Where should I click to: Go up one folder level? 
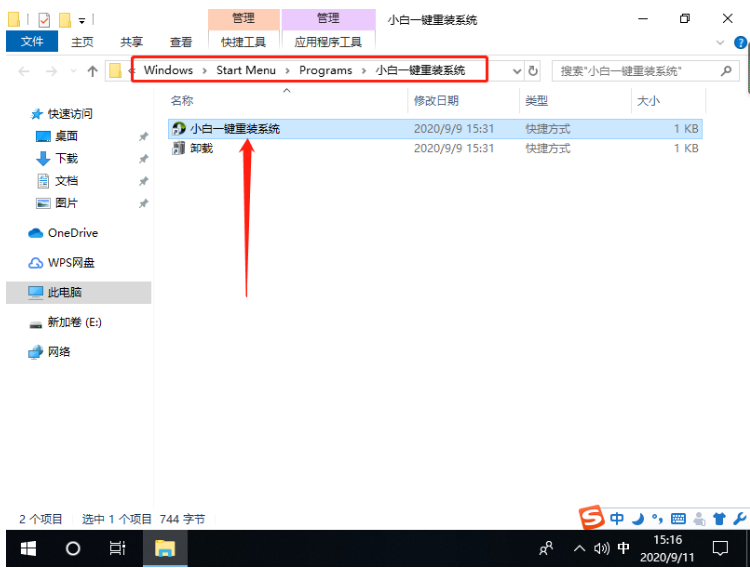pyautogui.click(x=92, y=71)
